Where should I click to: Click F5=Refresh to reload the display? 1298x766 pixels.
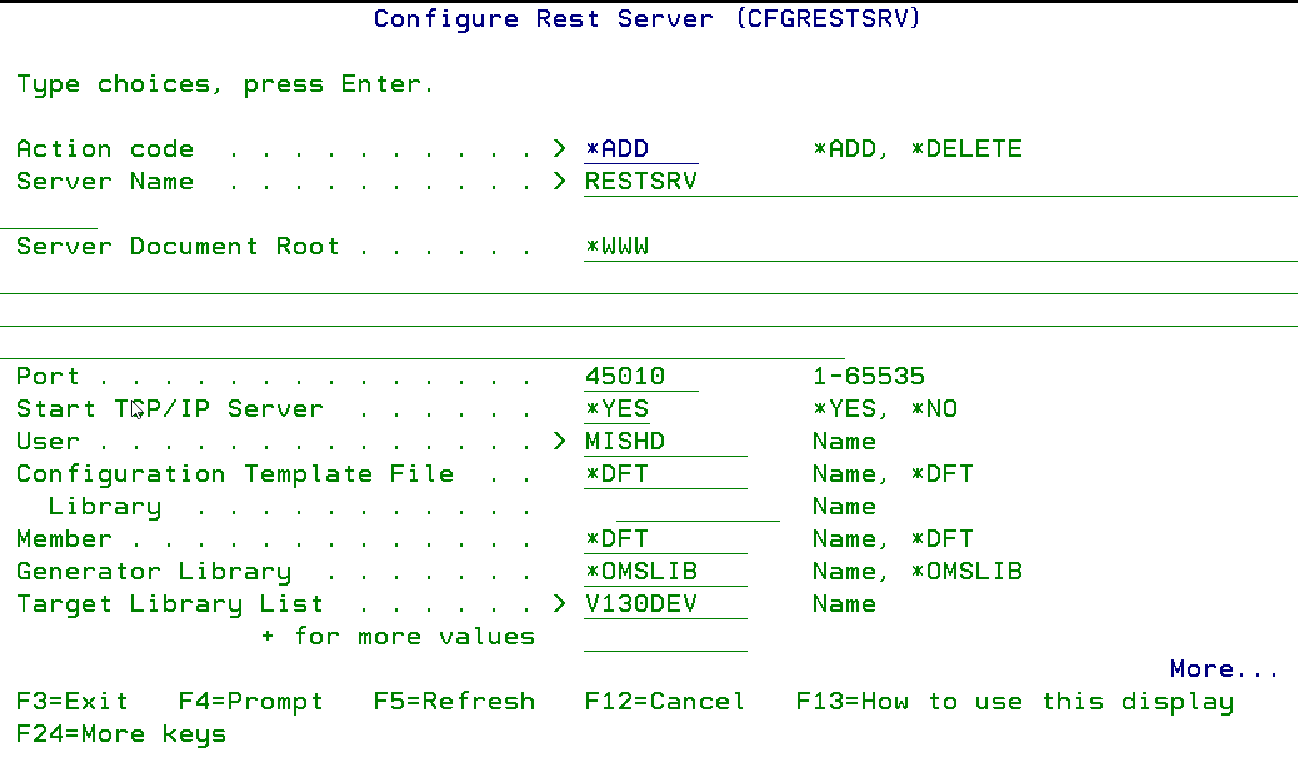pos(454,702)
